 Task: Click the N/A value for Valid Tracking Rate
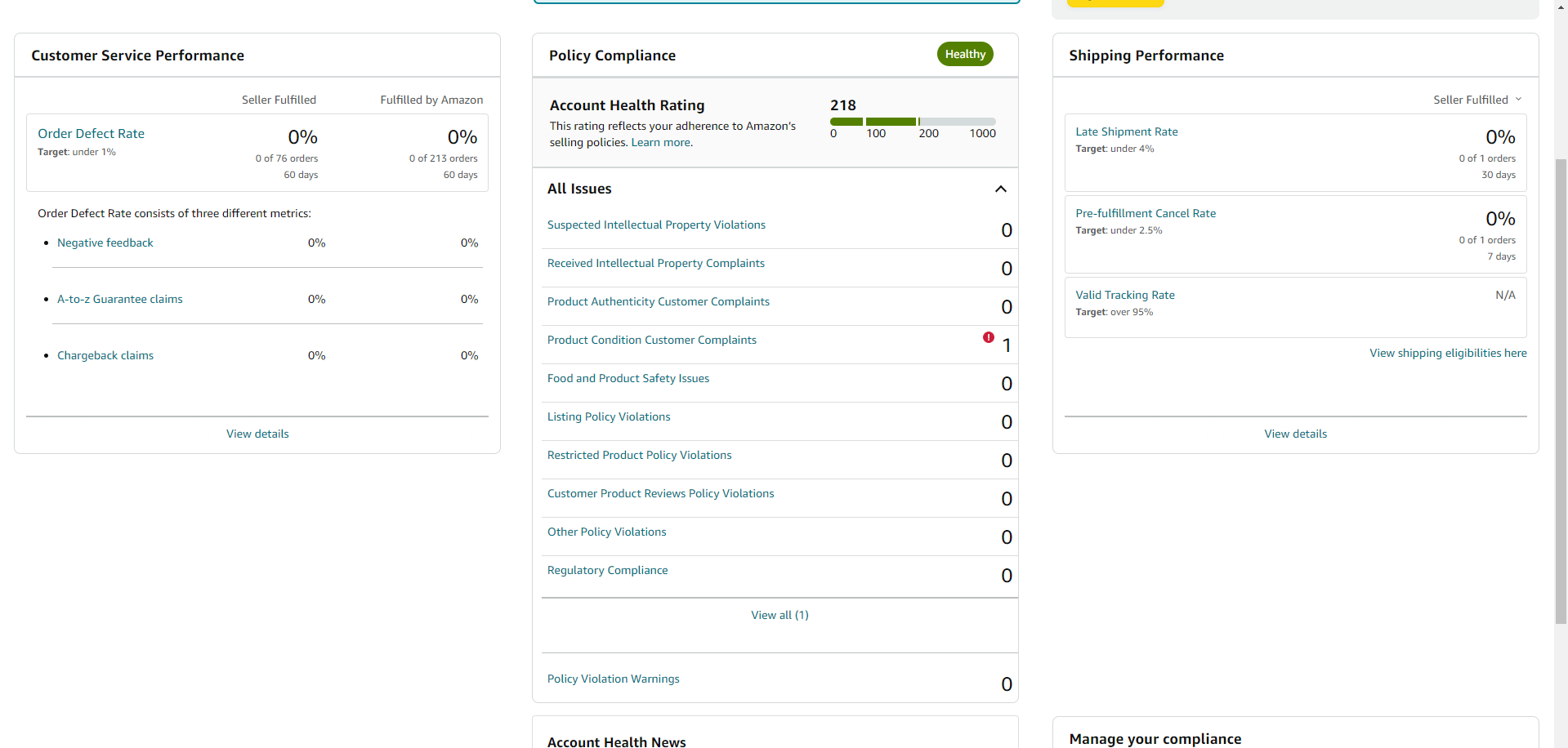coord(1505,295)
